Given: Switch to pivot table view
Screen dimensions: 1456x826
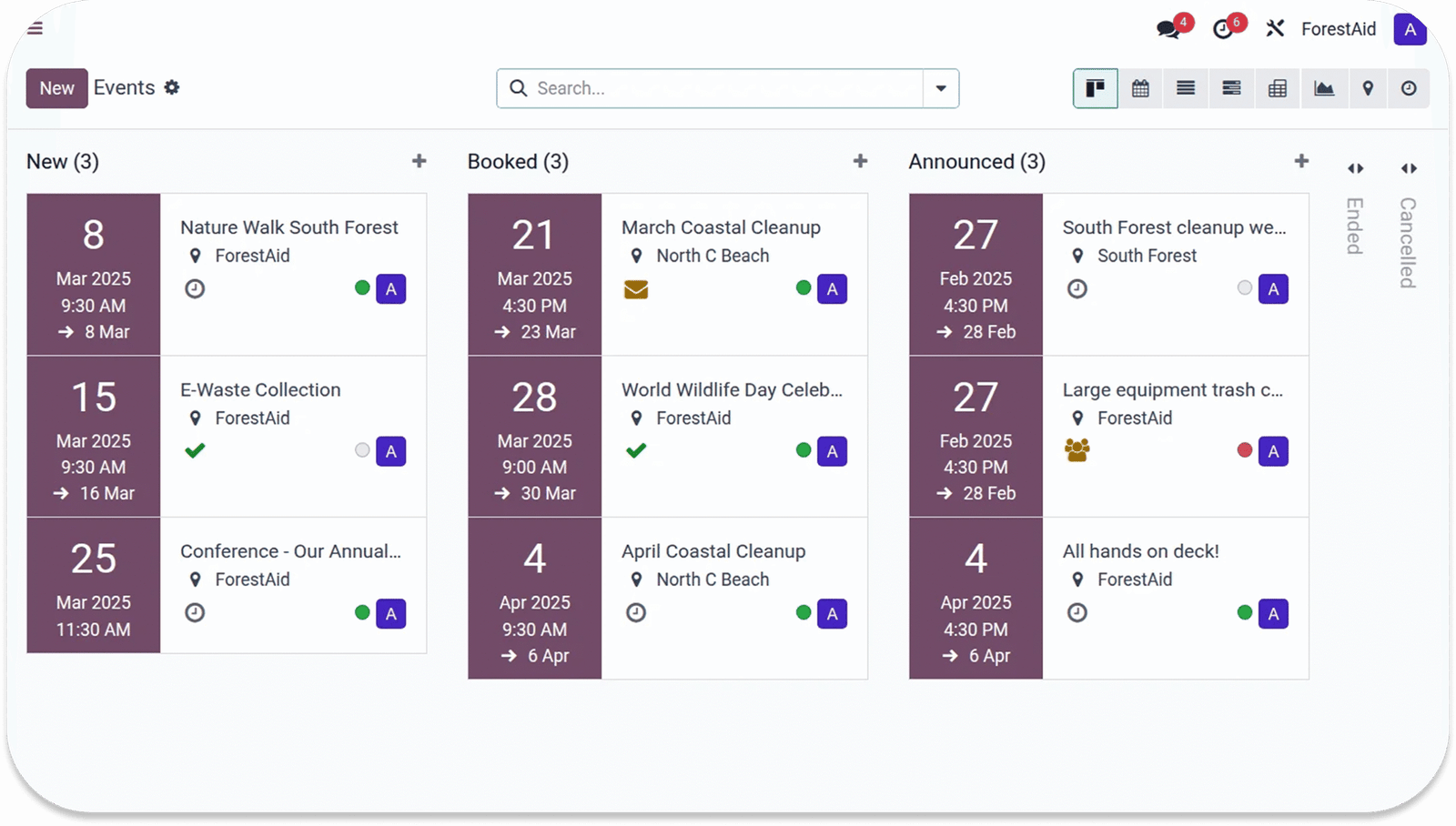Looking at the screenshot, I should pyautogui.click(x=1278, y=88).
